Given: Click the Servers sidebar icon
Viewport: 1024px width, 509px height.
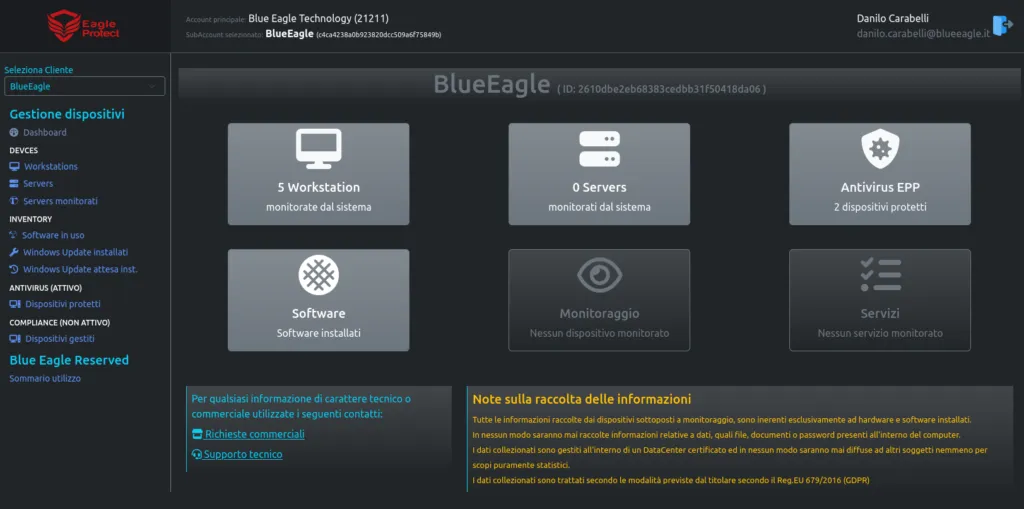Looking at the screenshot, I should pos(14,184).
